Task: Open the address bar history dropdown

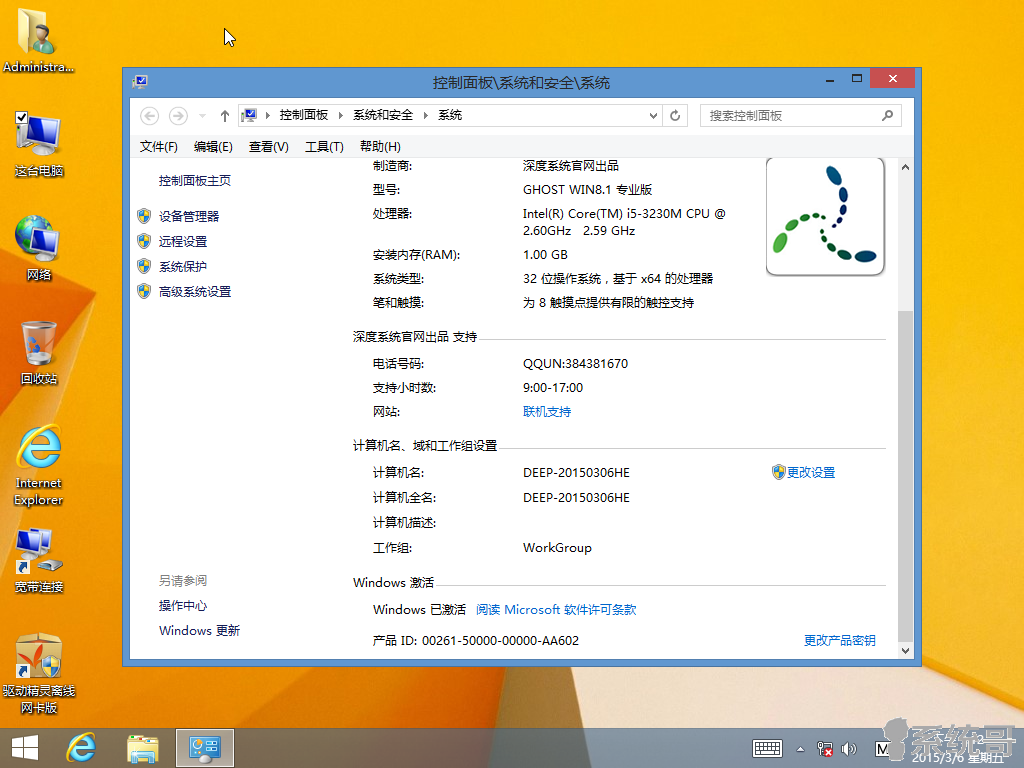Action: 653,116
